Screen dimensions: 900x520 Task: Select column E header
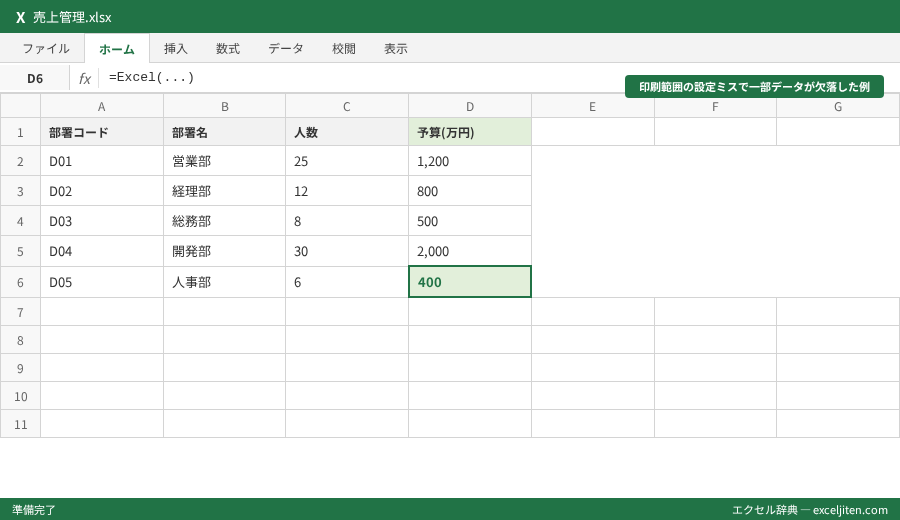pyautogui.click(x=593, y=107)
